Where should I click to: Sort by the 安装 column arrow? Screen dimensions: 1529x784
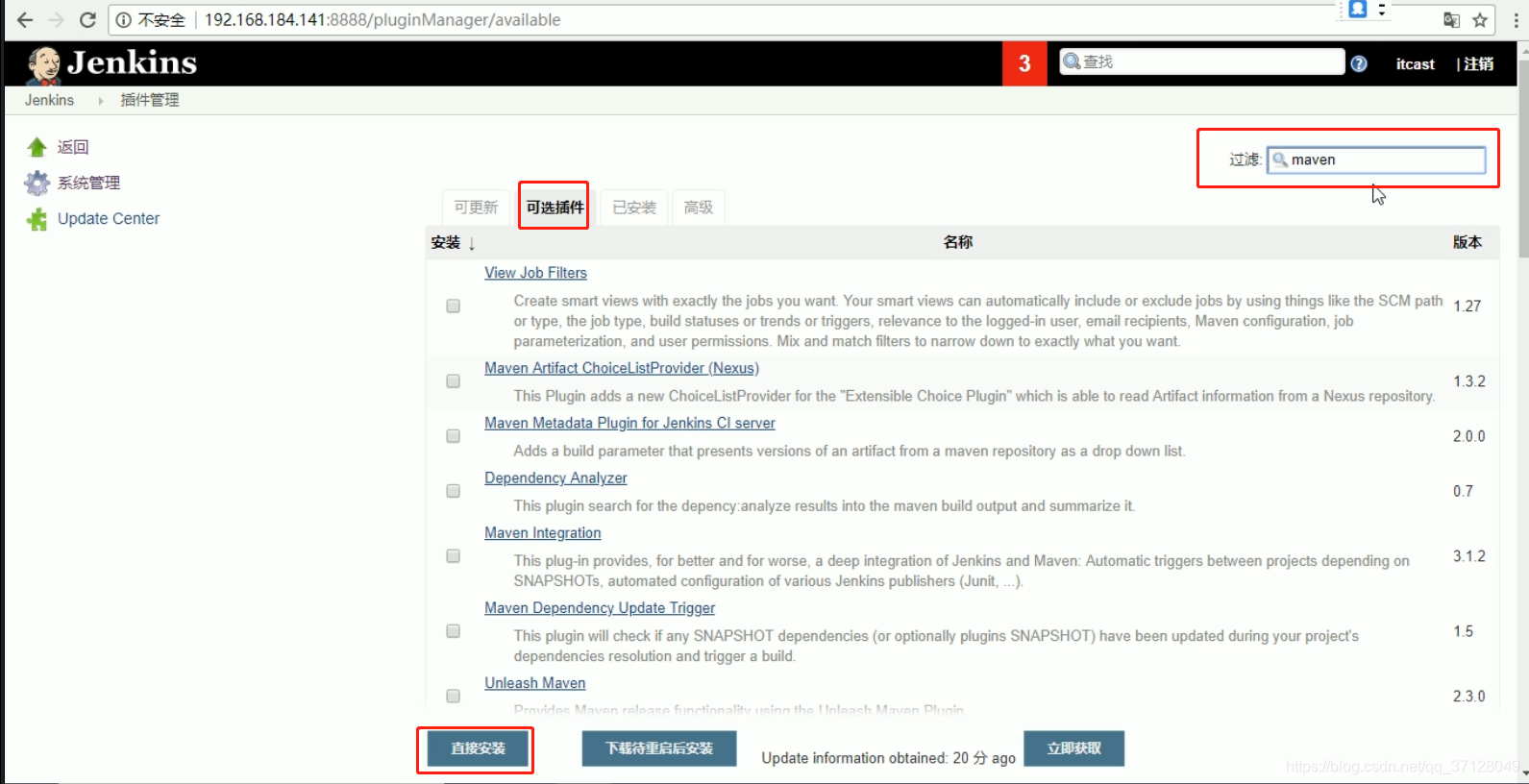pos(472,243)
